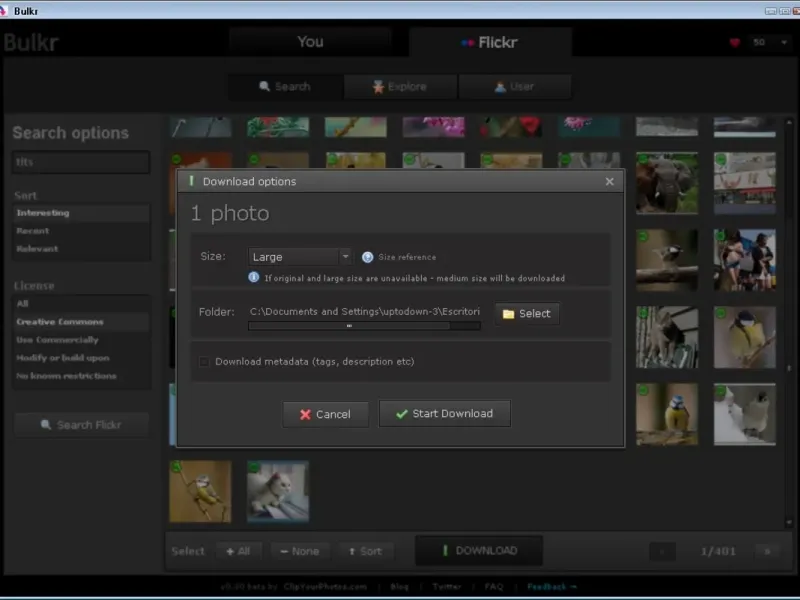
Task: Switch to the Flickr tab
Action: pyautogui.click(x=490, y=42)
